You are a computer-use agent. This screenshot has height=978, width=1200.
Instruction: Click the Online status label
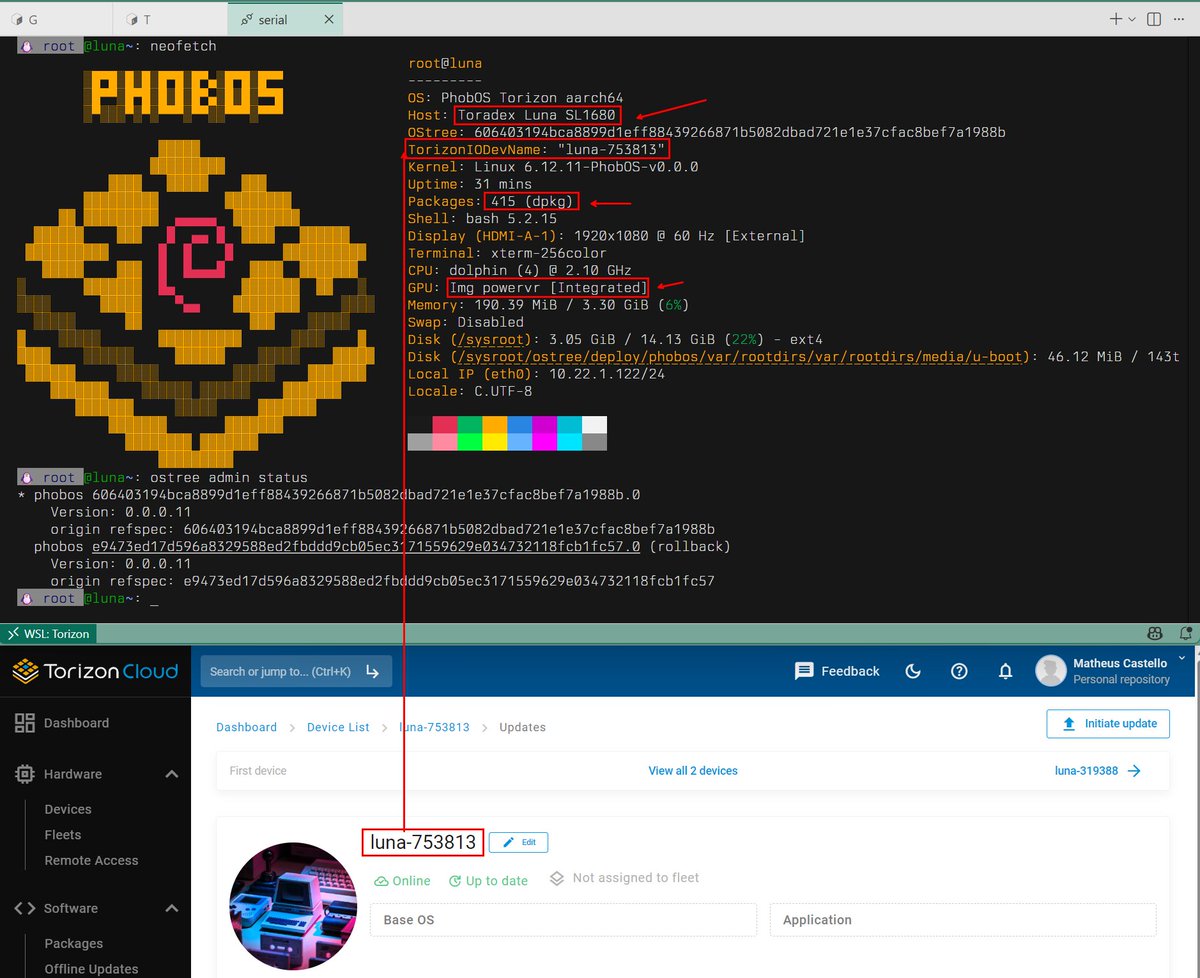[x=402, y=881]
